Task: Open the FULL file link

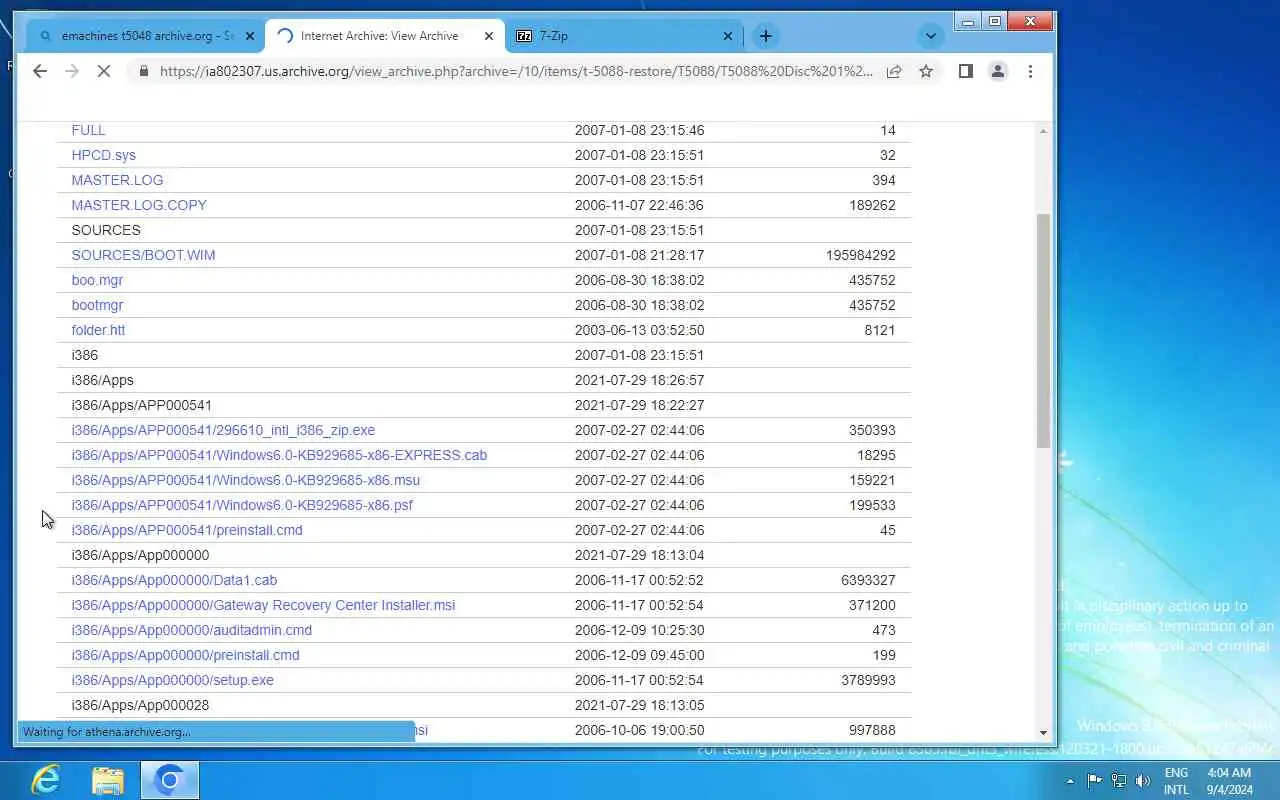Action: pyautogui.click(x=88, y=130)
